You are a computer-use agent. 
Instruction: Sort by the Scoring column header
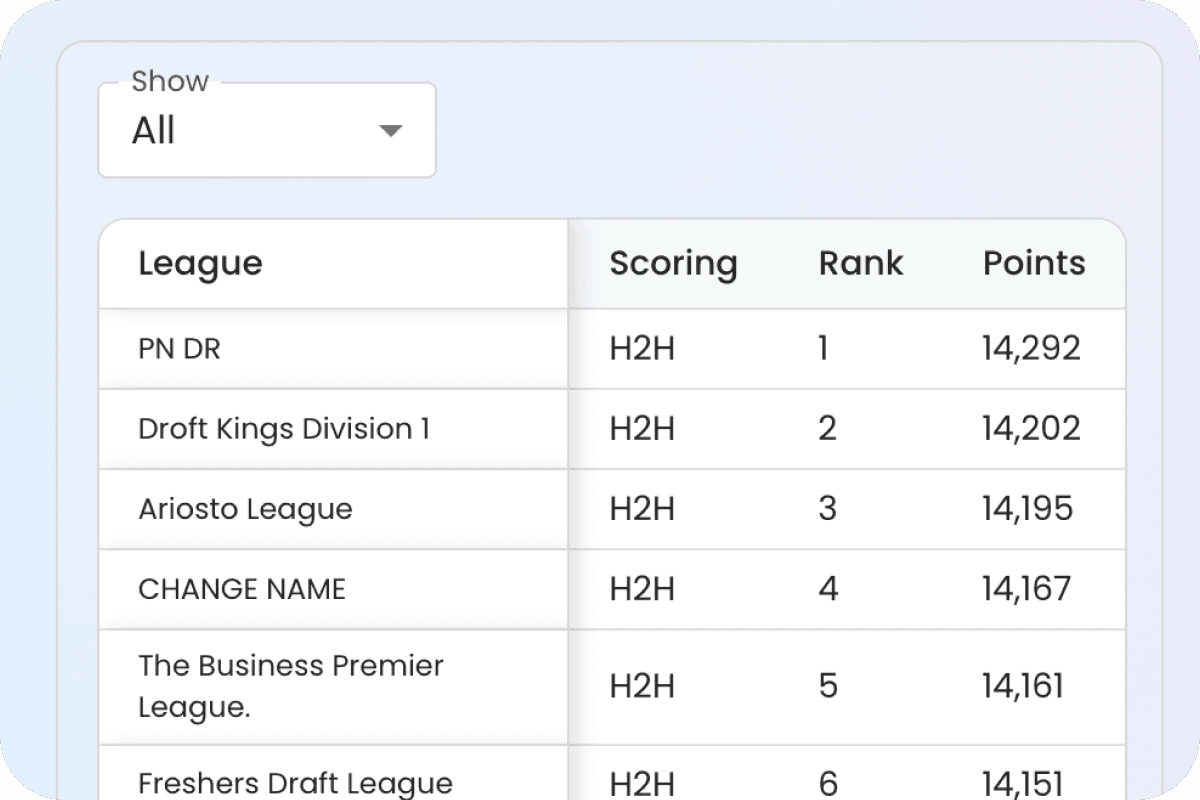pyautogui.click(x=673, y=263)
